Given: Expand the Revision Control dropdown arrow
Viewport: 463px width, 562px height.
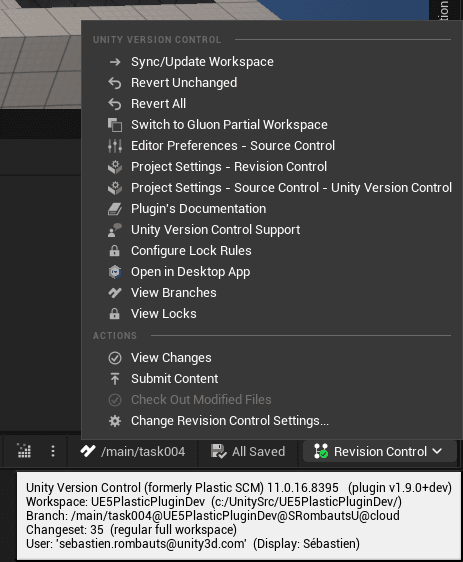Looking at the screenshot, I should pyautogui.click(x=437, y=451).
